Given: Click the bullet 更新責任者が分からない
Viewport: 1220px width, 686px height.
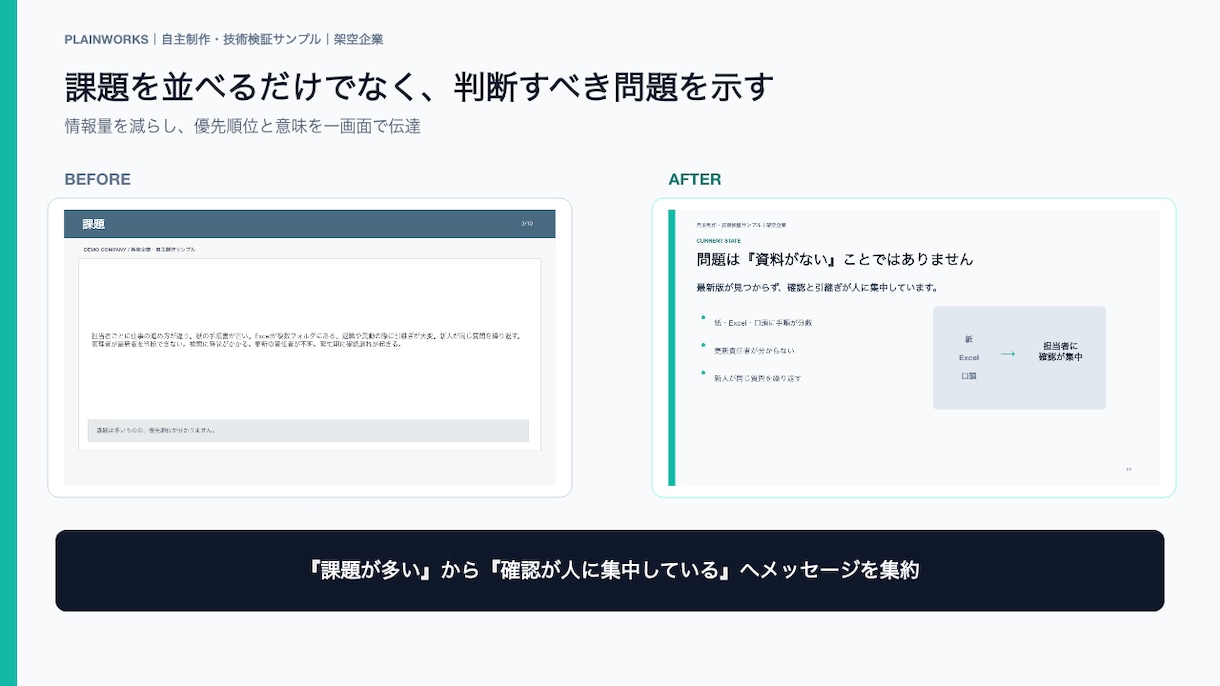Looking at the screenshot, I should click(x=754, y=351).
